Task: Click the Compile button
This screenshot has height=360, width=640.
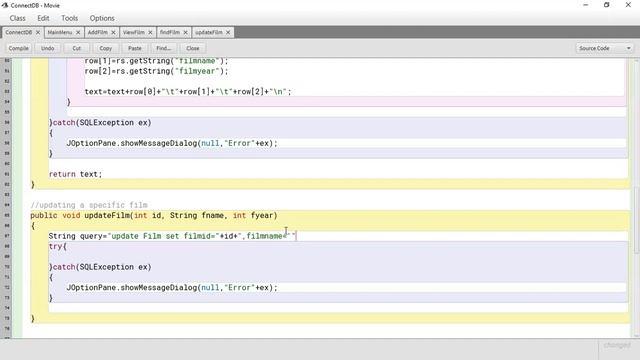Action: [19, 48]
